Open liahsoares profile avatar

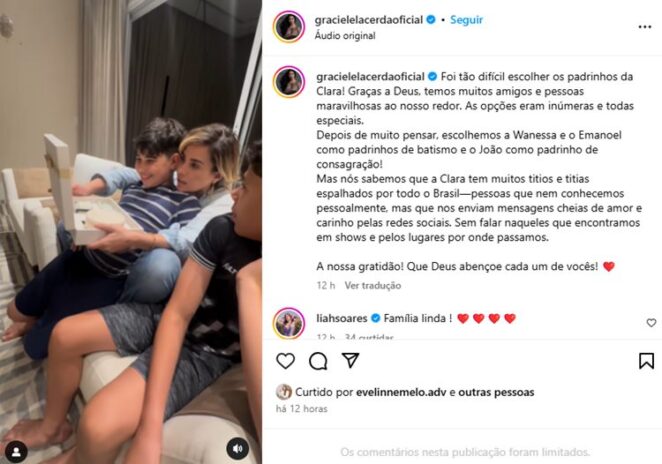coord(289,323)
